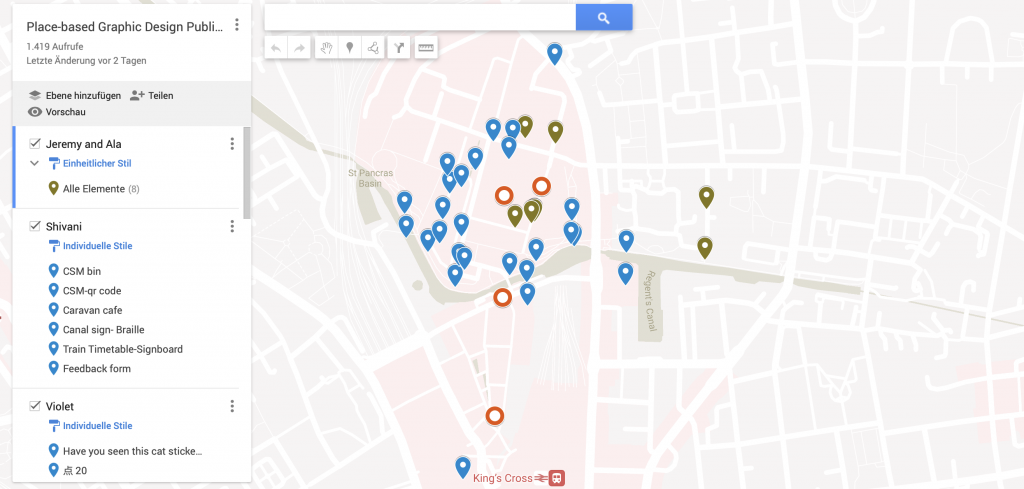Viewport: 1024px width, 489px height.
Task: Select Feedback form place entry
Action: (x=97, y=369)
